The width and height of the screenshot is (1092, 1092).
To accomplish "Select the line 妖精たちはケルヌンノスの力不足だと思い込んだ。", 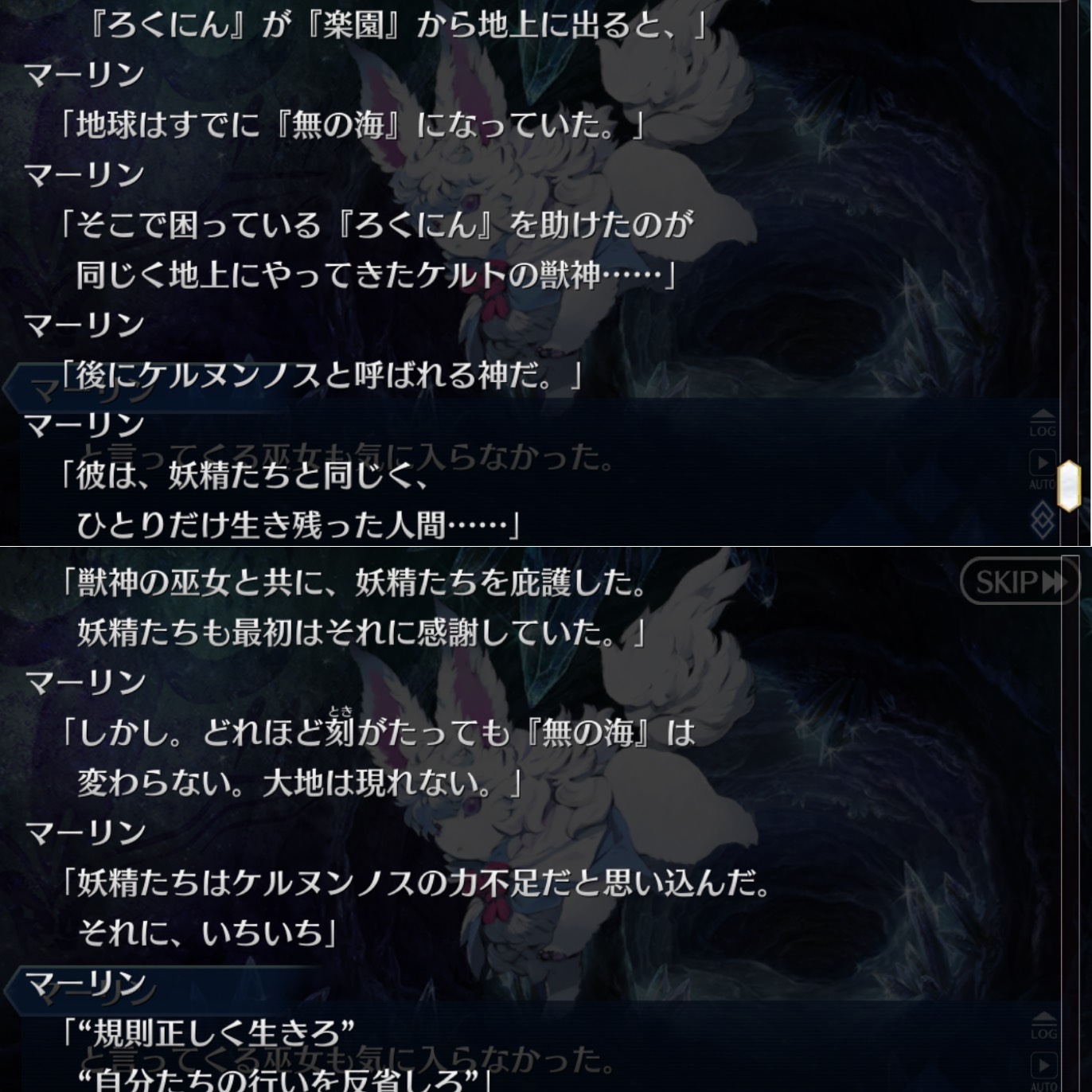I will click(415, 883).
